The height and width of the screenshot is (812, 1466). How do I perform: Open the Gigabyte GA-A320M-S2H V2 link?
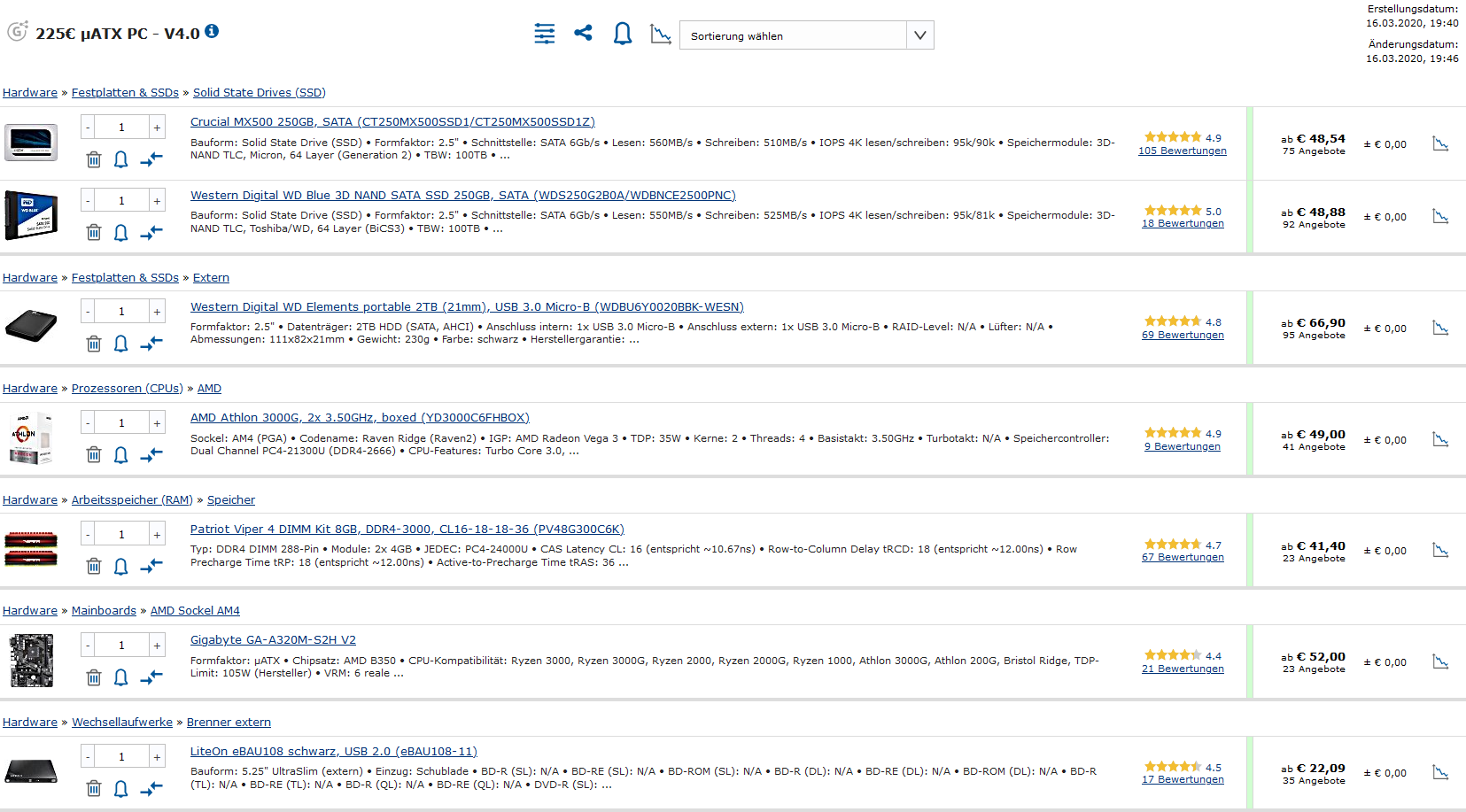click(x=273, y=640)
